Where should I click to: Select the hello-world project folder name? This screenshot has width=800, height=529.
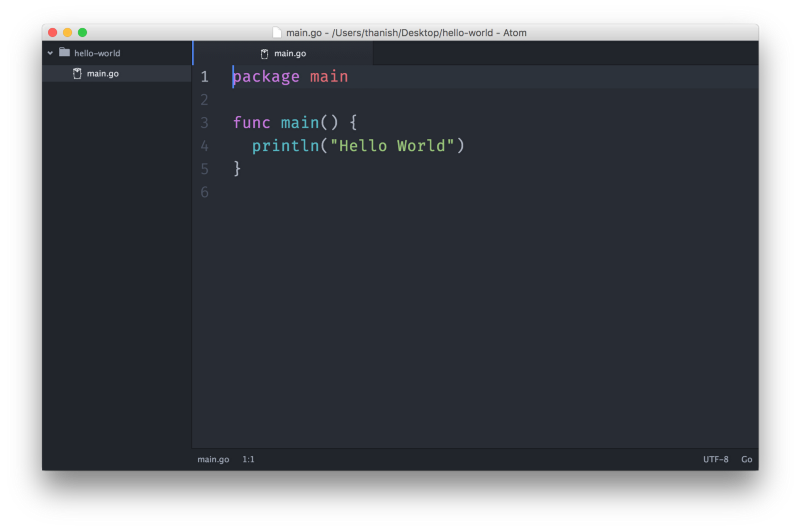pyautogui.click(x=97, y=53)
